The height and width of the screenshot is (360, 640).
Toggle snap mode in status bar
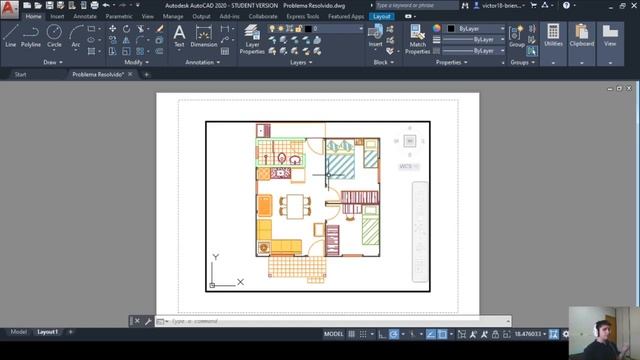coord(363,334)
